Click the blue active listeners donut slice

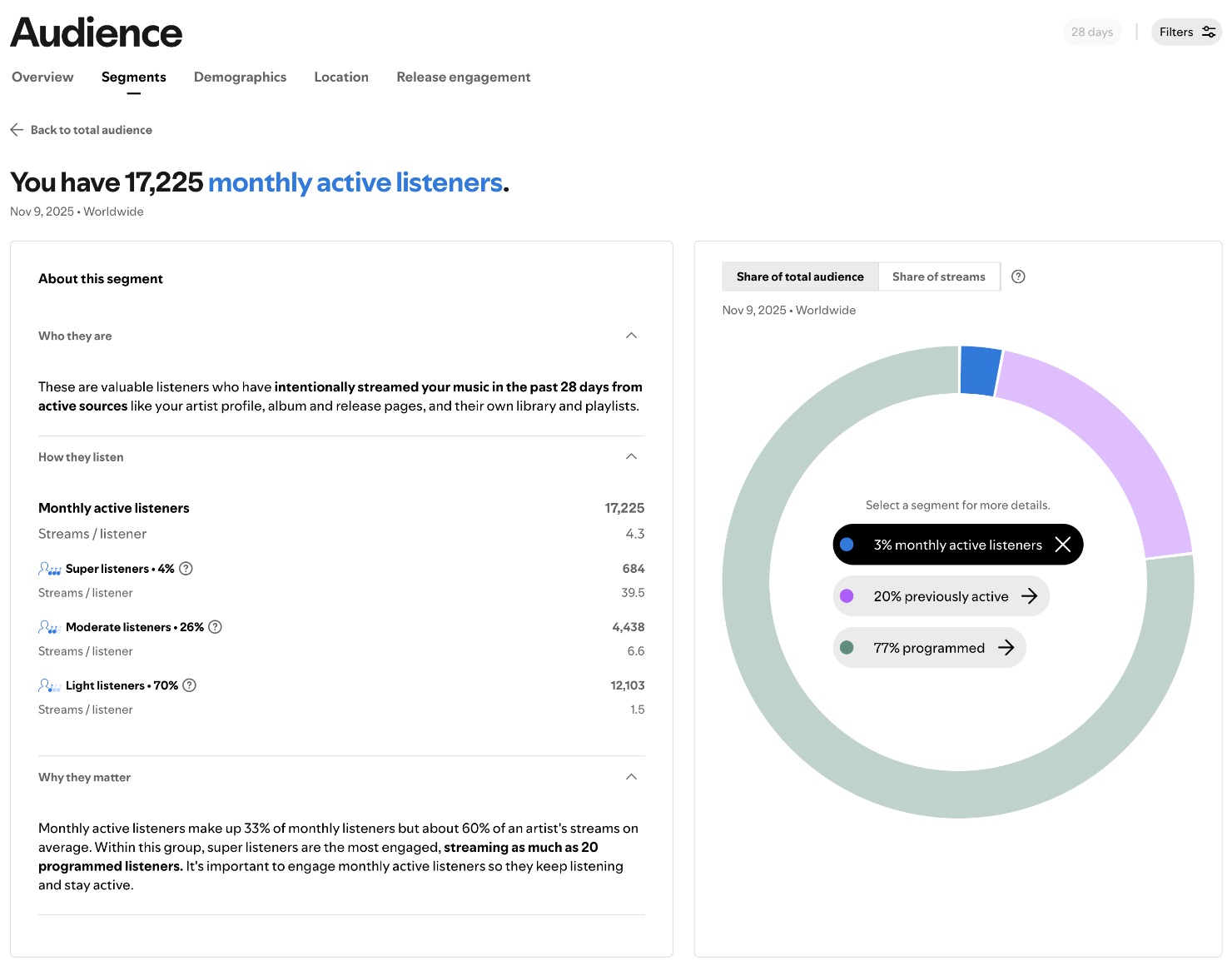click(979, 370)
